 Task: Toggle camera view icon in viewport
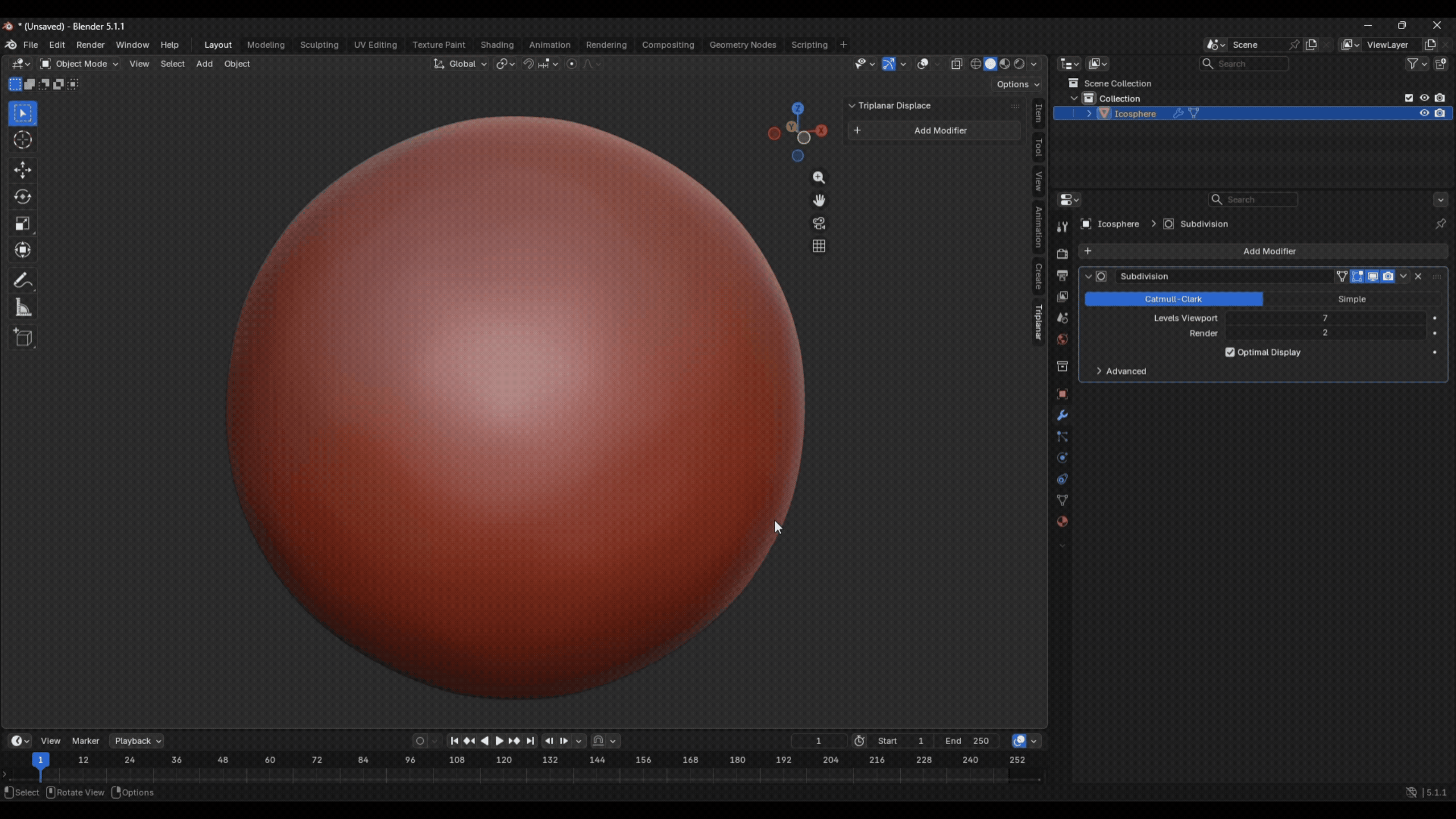click(x=819, y=224)
